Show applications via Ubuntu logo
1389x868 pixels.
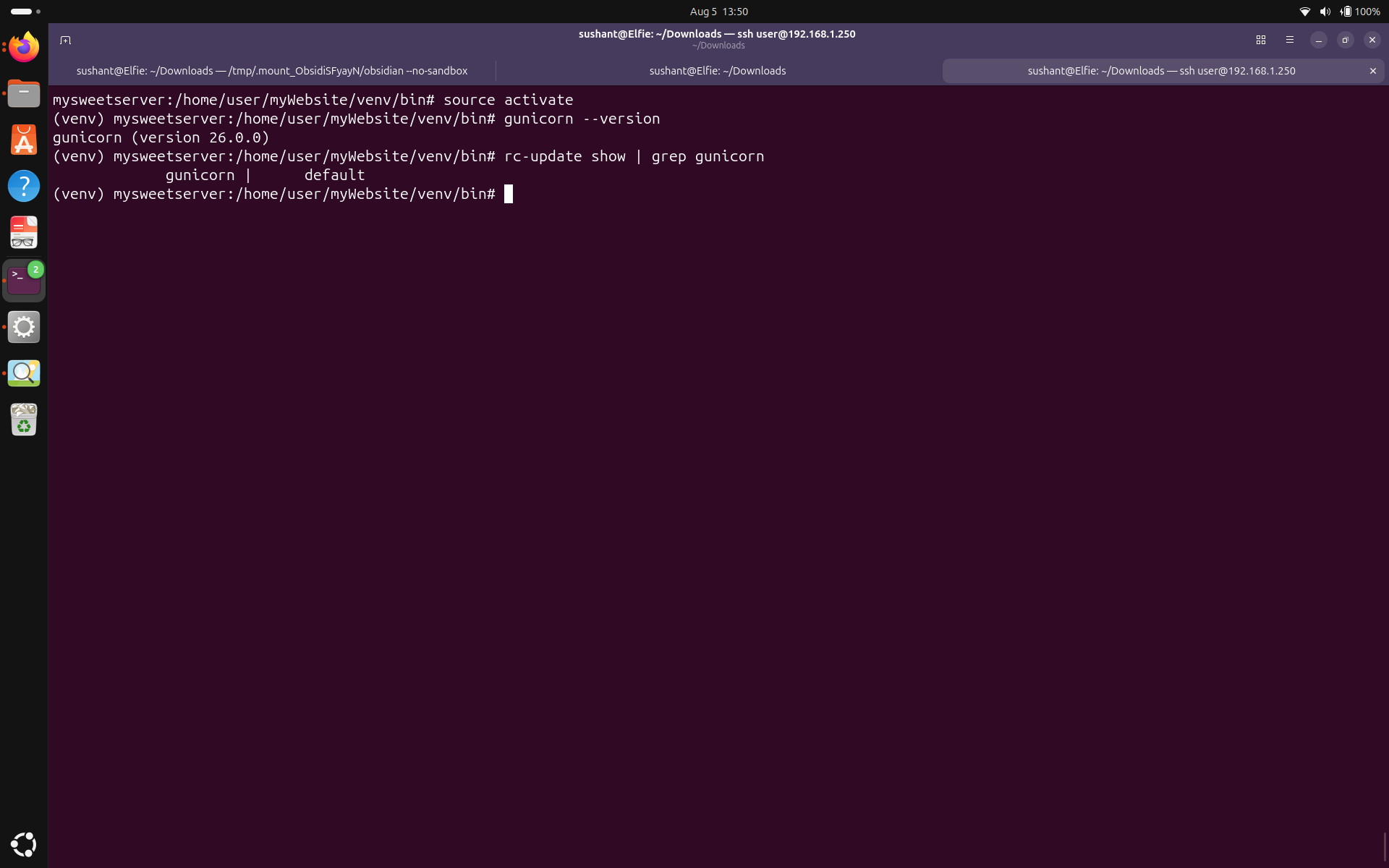[24, 844]
